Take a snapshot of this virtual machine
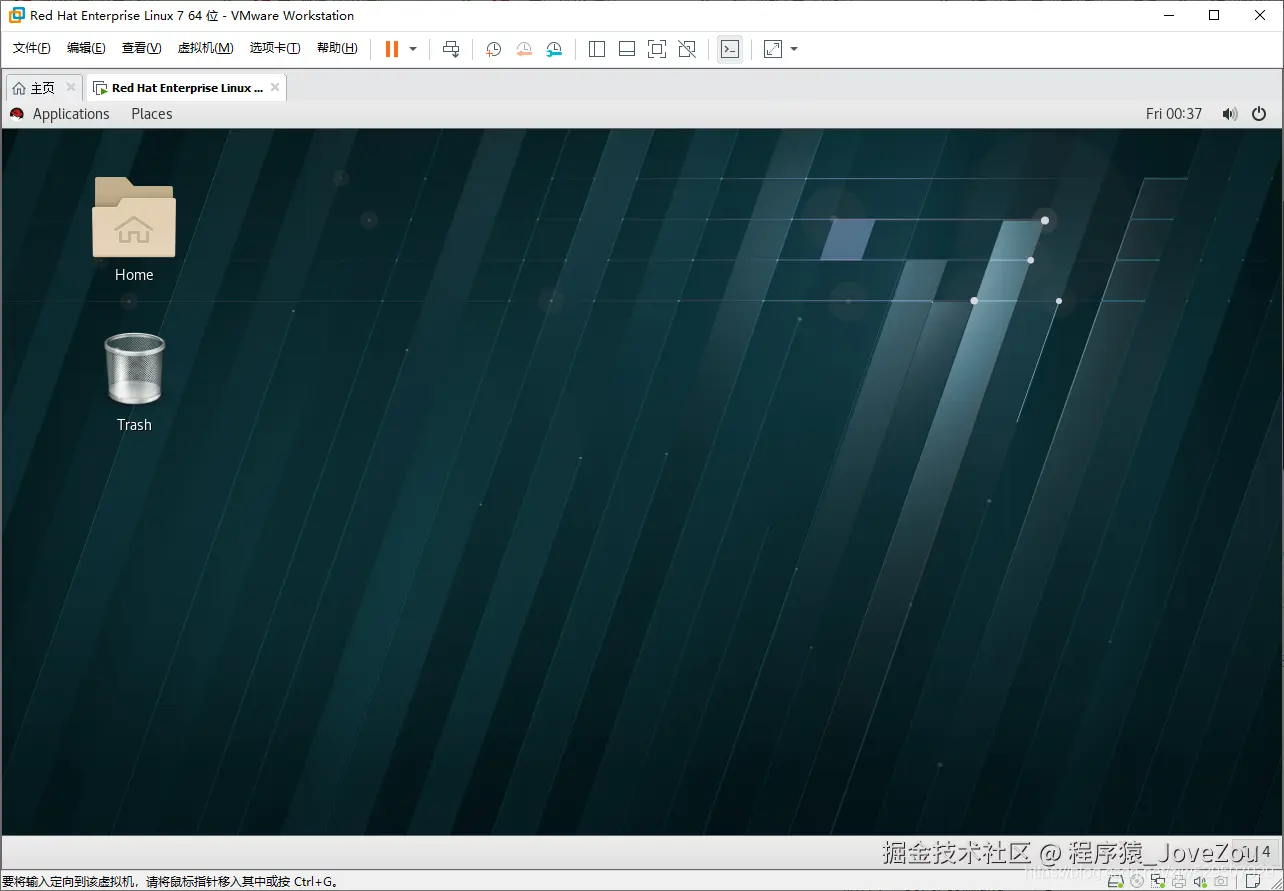Viewport: 1284px width, 891px height. 493,49
